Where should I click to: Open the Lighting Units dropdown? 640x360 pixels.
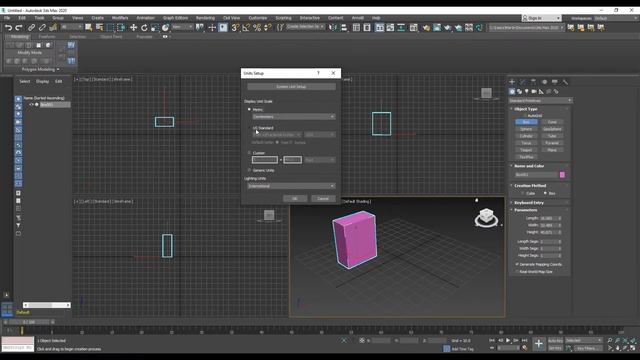coord(291,186)
